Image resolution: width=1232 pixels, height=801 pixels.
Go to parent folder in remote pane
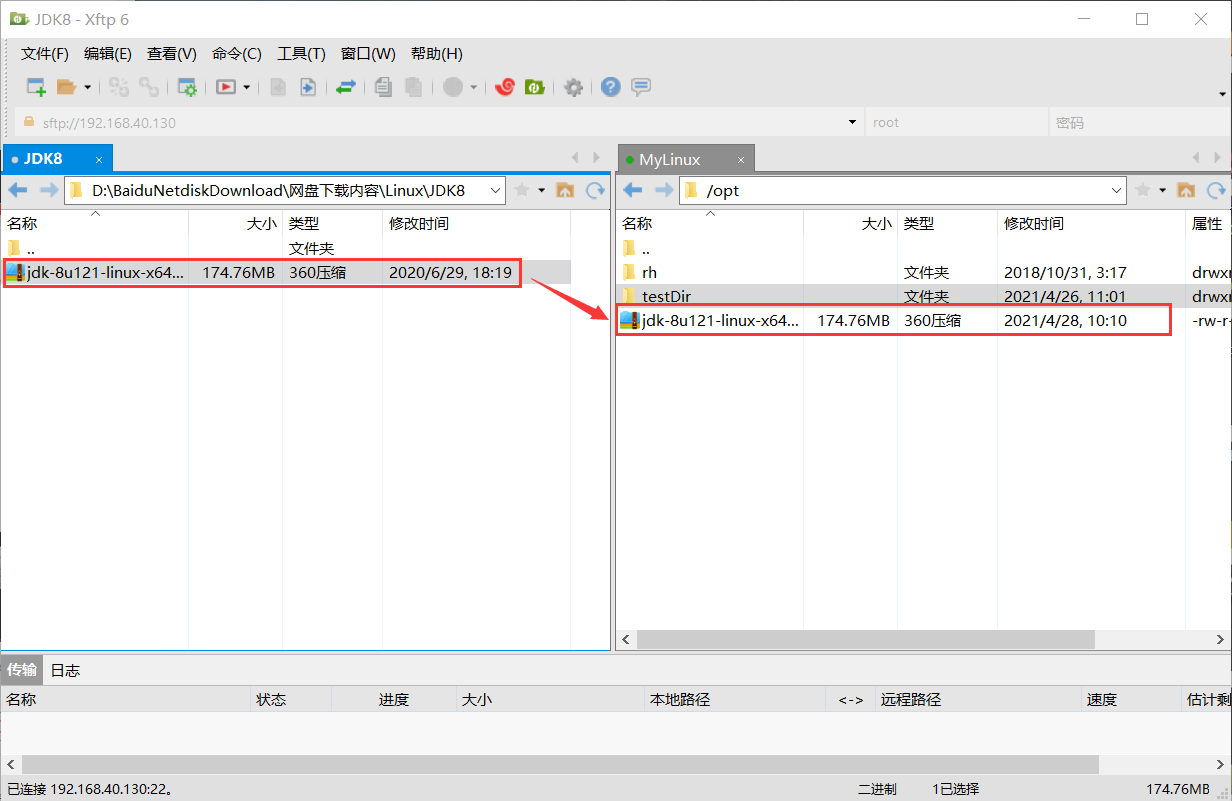(x=1187, y=190)
